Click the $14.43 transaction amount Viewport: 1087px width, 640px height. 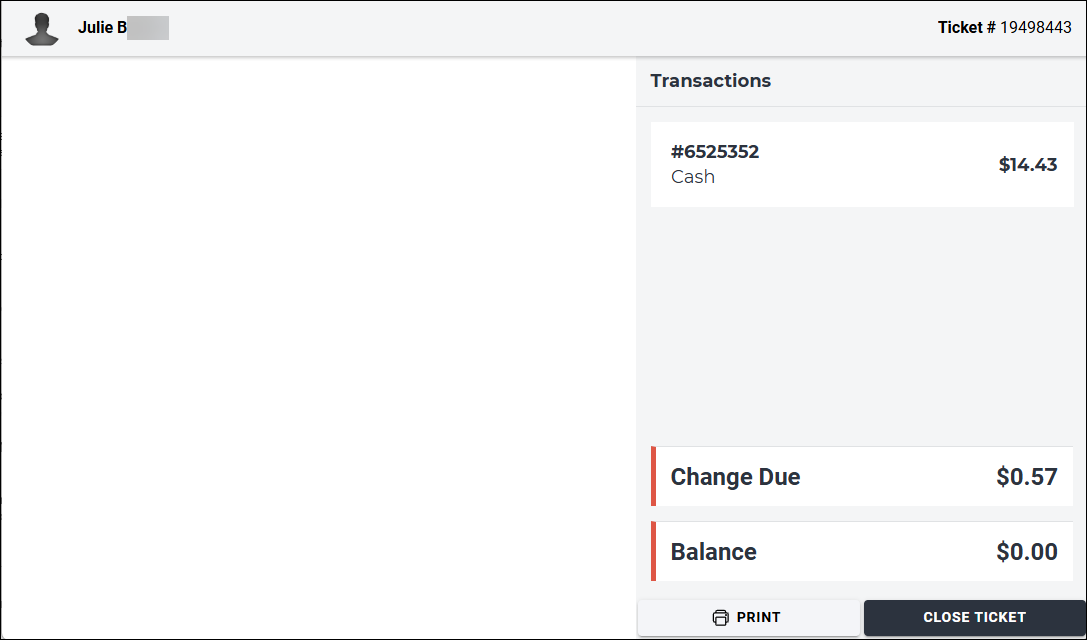coord(1027,164)
